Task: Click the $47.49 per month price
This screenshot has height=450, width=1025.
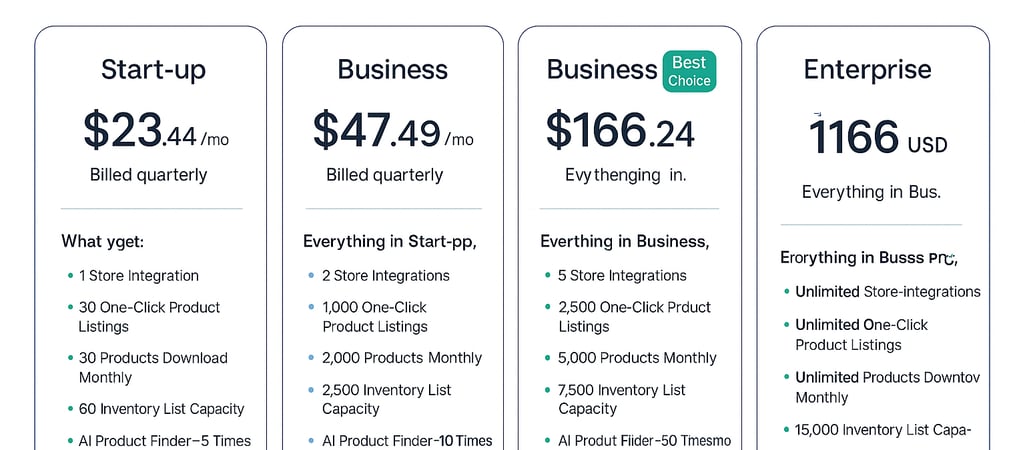Action: click(393, 130)
